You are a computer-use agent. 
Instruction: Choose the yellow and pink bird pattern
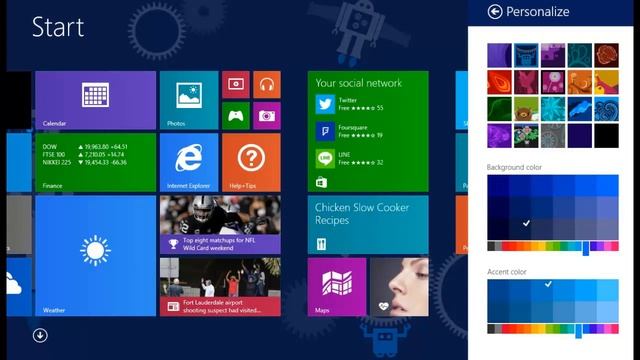[607, 82]
